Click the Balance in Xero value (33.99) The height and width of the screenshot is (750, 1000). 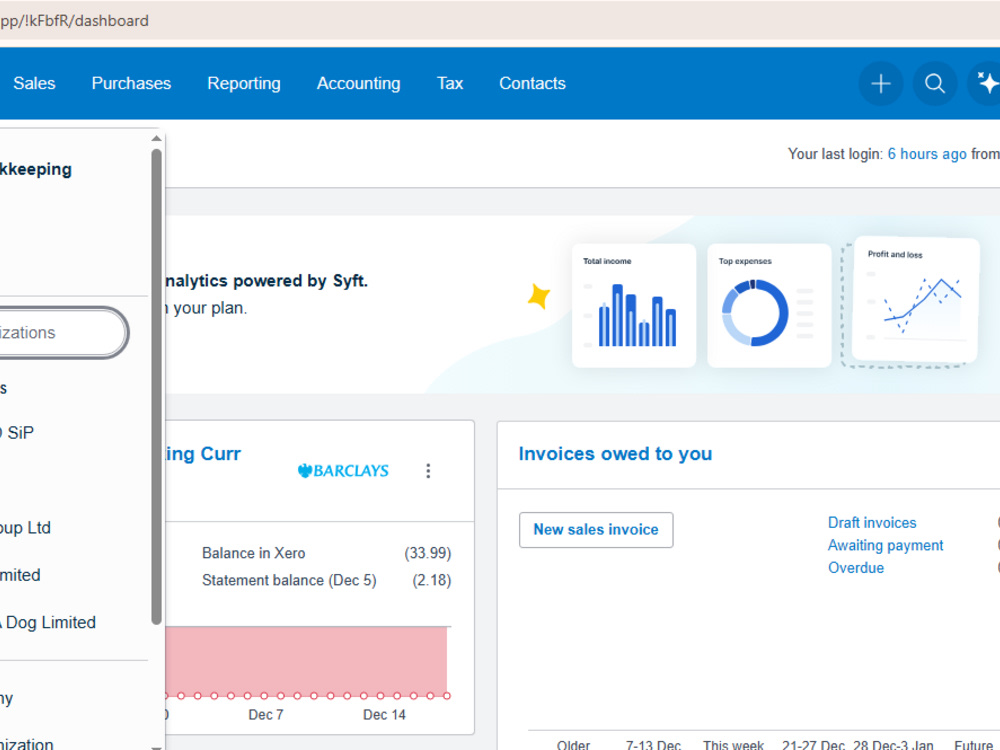pyautogui.click(x=427, y=553)
